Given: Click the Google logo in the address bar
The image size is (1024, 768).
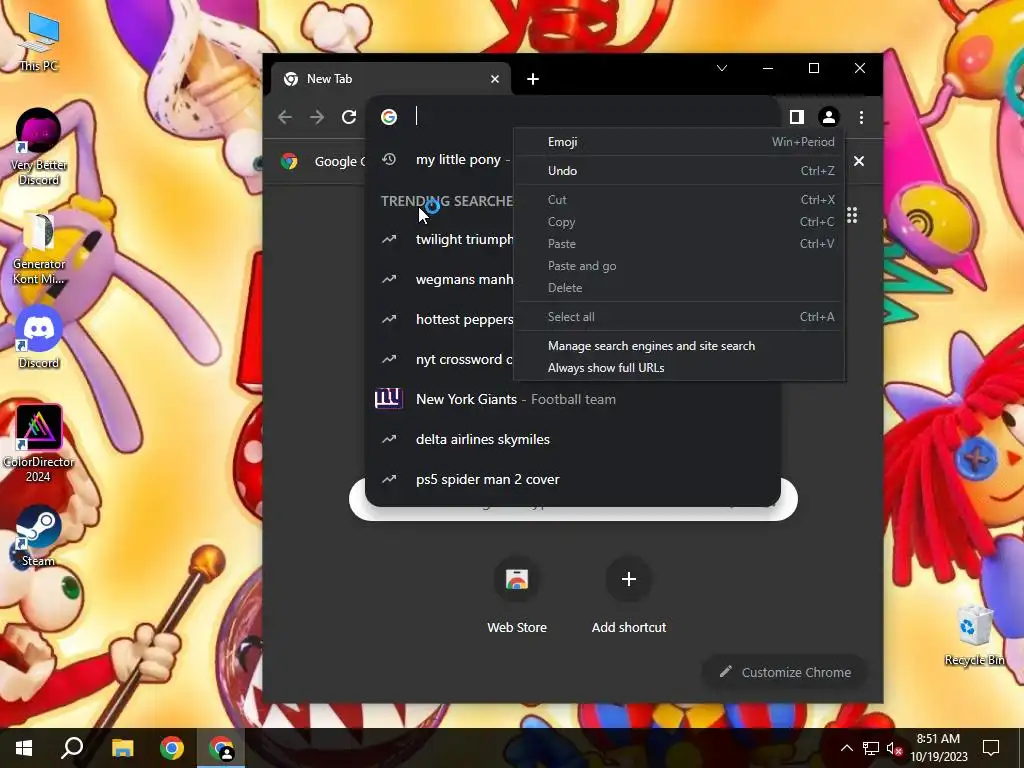Looking at the screenshot, I should tap(389, 117).
